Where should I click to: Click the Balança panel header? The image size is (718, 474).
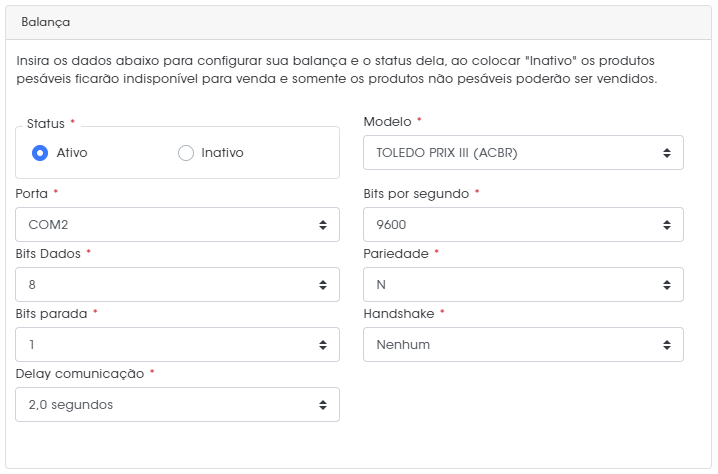(x=358, y=22)
